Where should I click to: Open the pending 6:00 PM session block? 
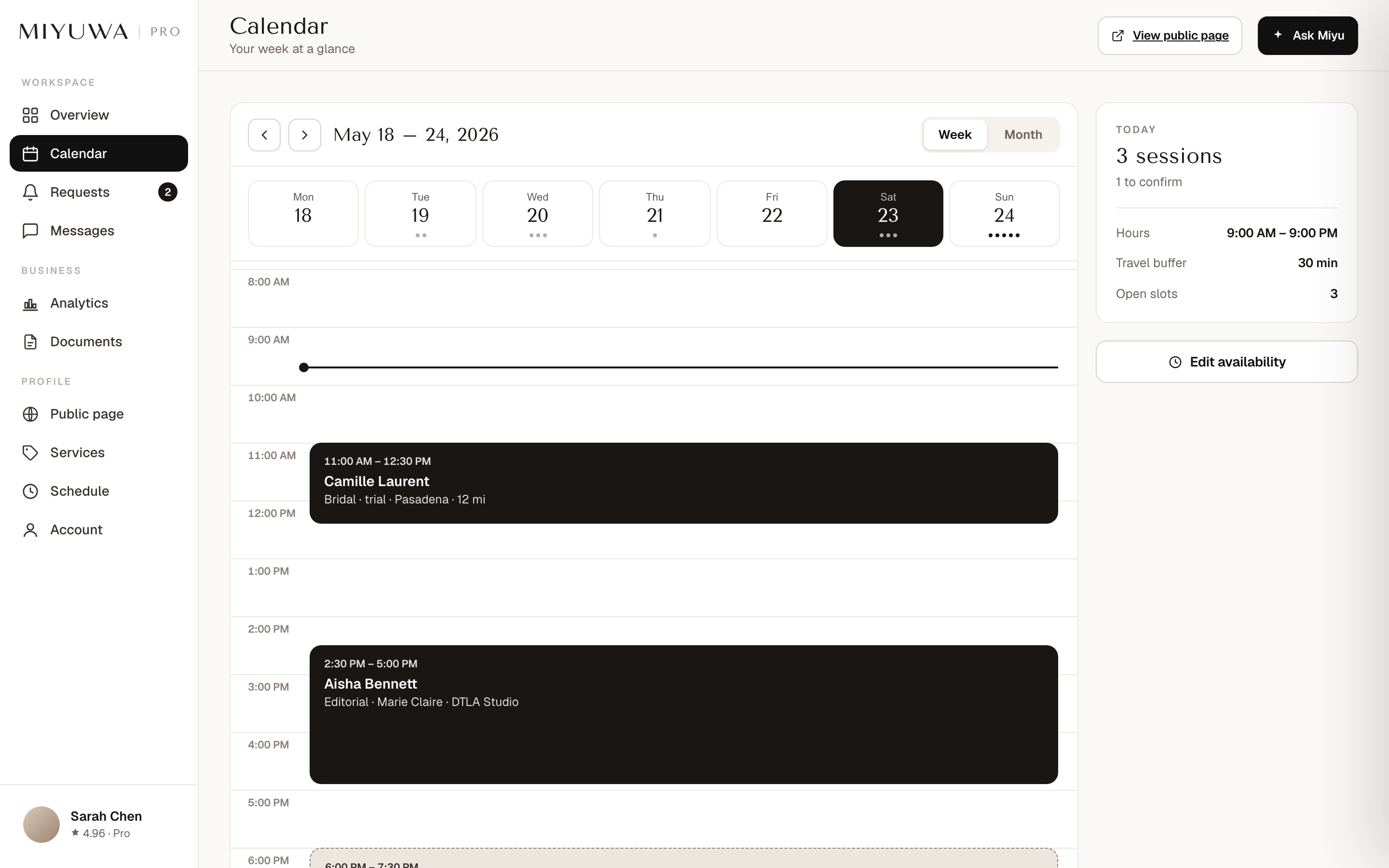[x=683, y=858]
